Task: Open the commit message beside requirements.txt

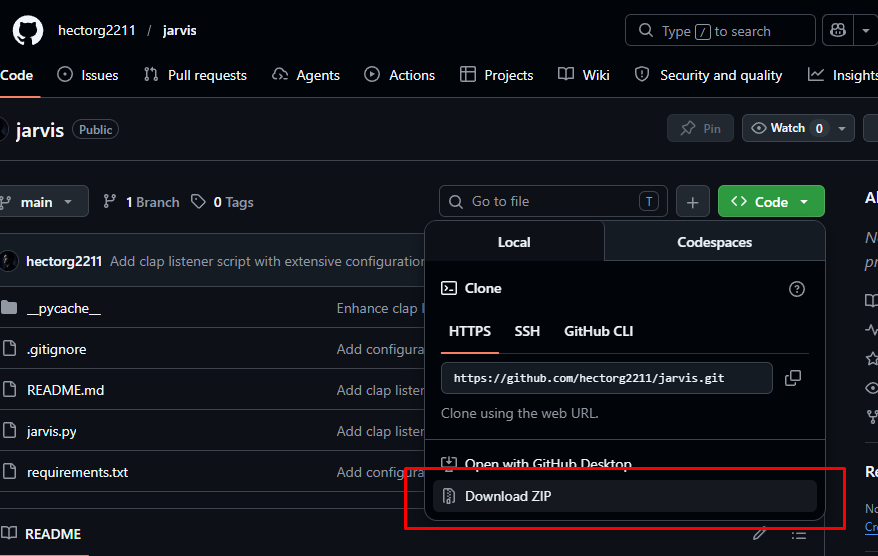Action: (x=380, y=472)
